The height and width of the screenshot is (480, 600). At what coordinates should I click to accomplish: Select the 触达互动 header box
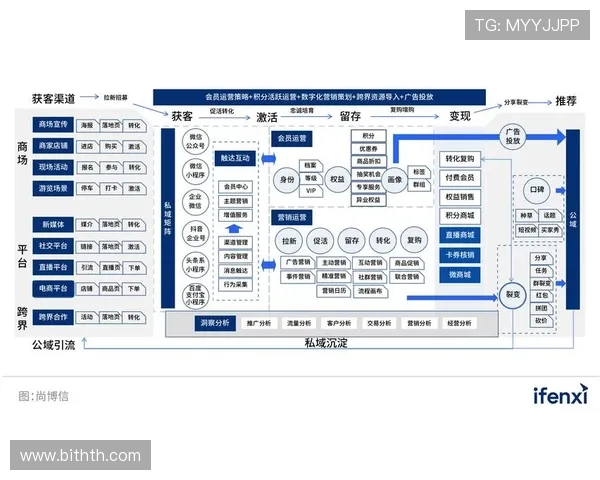(236, 158)
